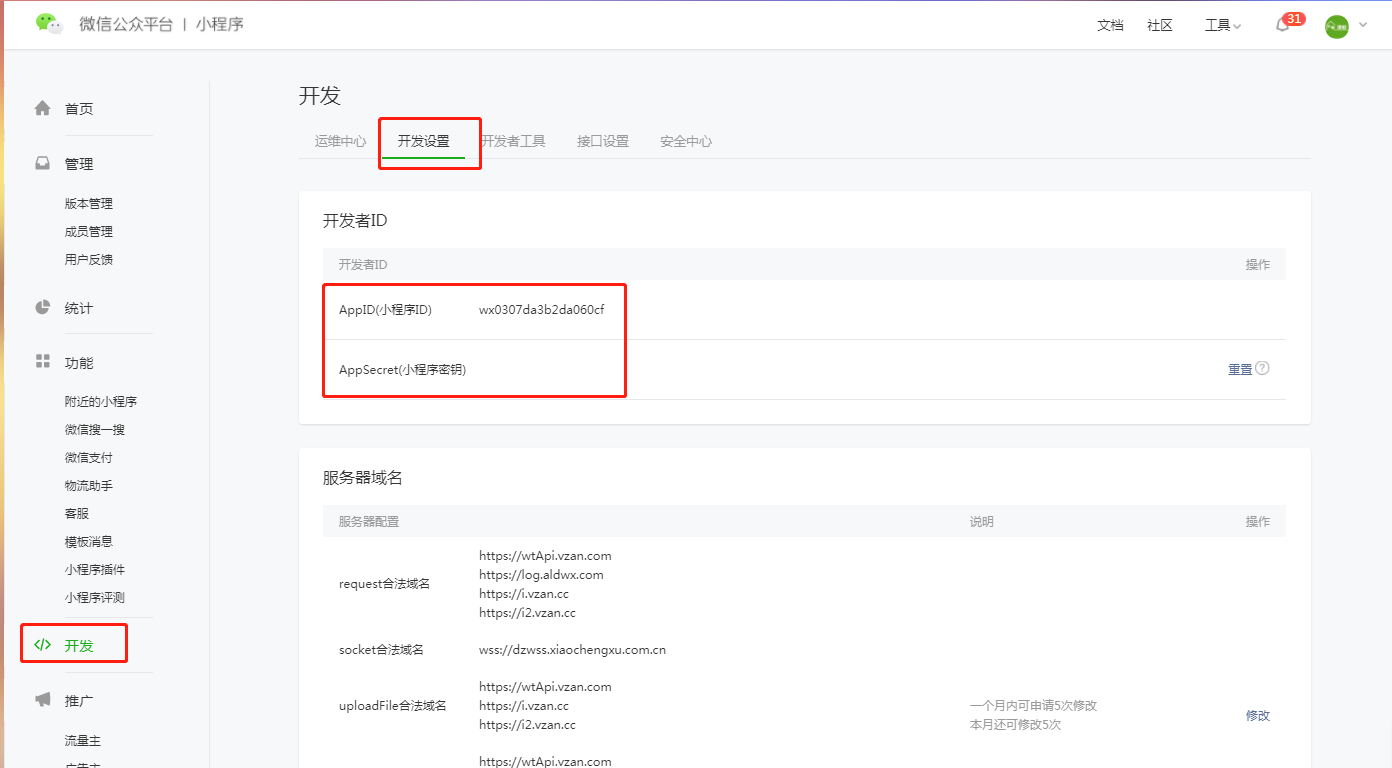This screenshot has width=1392, height=768.
Task: Click the home icon beside 首页
Action: pyautogui.click(x=42, y=108)
